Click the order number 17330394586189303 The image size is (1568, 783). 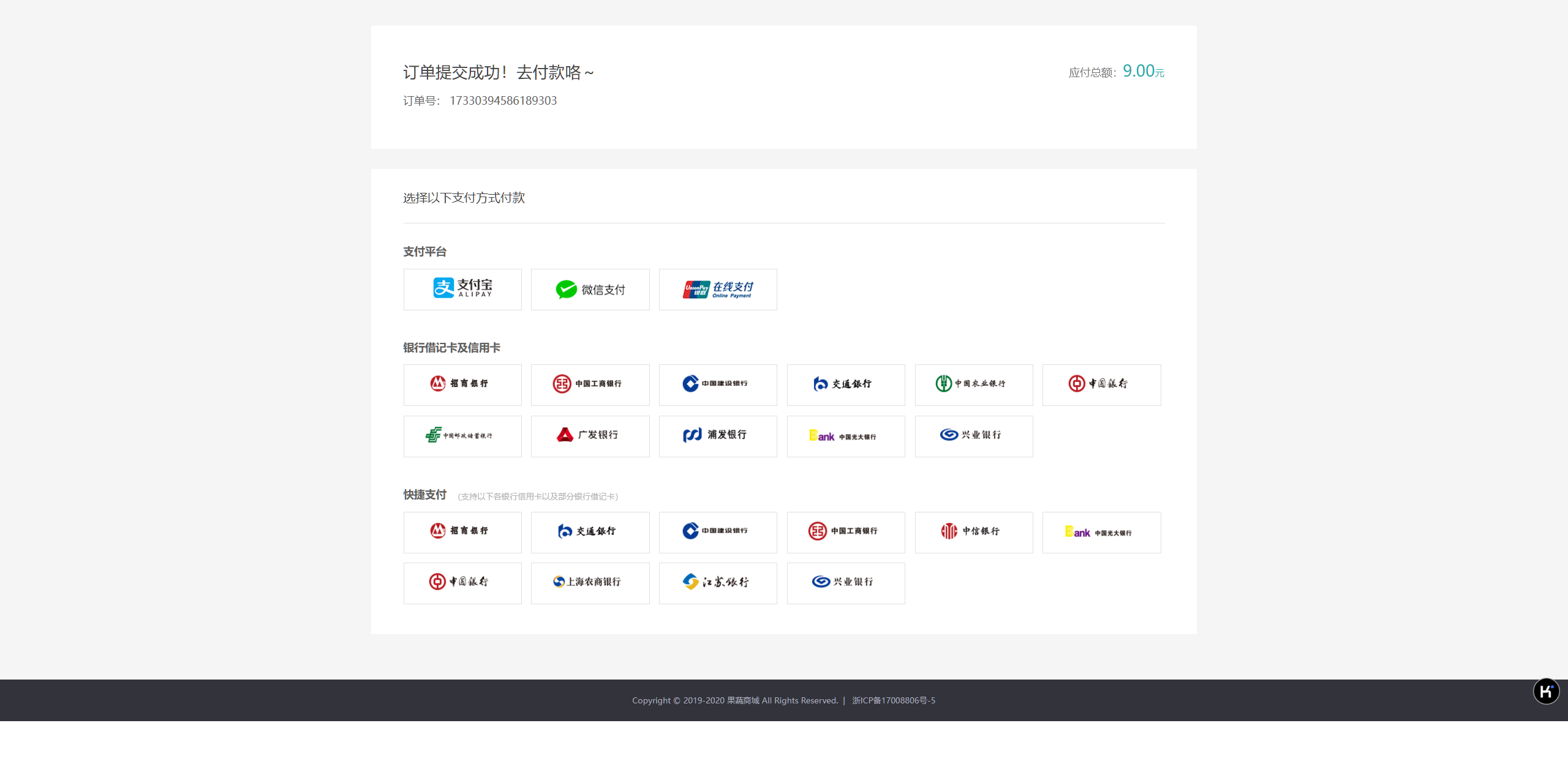pos(503,100)
